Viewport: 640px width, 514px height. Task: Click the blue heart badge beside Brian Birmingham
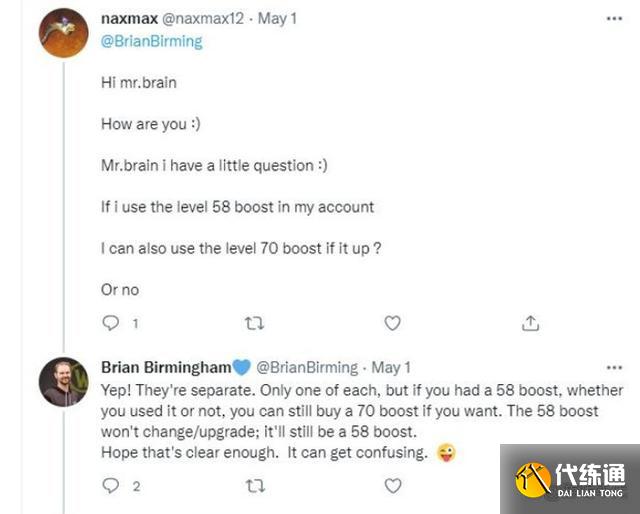(x=242, y=367)
